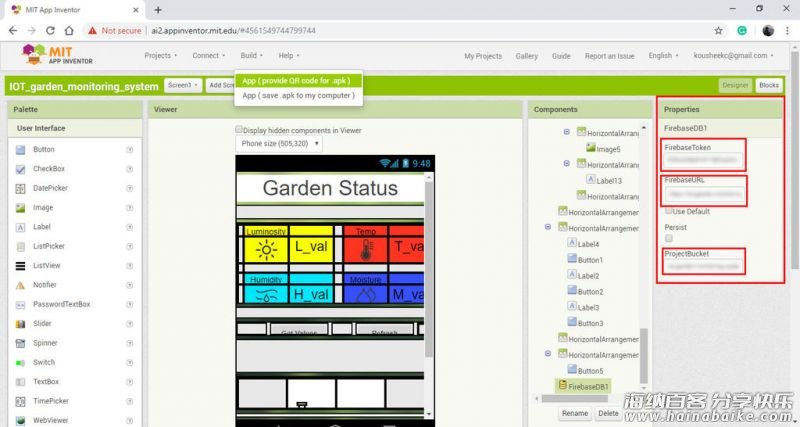Screen dimensions: 800x427
Task: Click the ProjectBucket input field
Action: click(703, 266)
